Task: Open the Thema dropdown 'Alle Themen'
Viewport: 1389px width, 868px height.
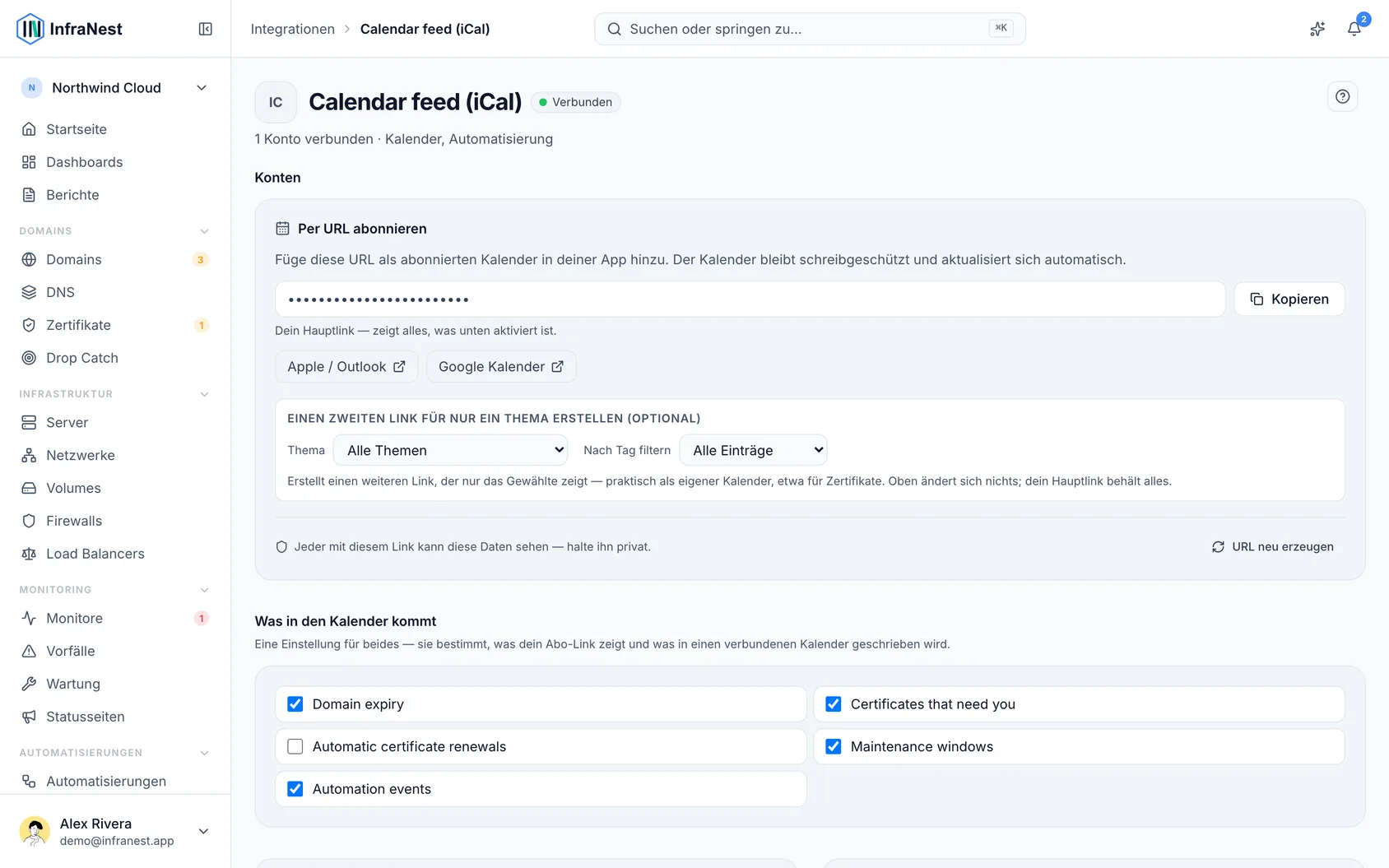Action: (450, 450)
